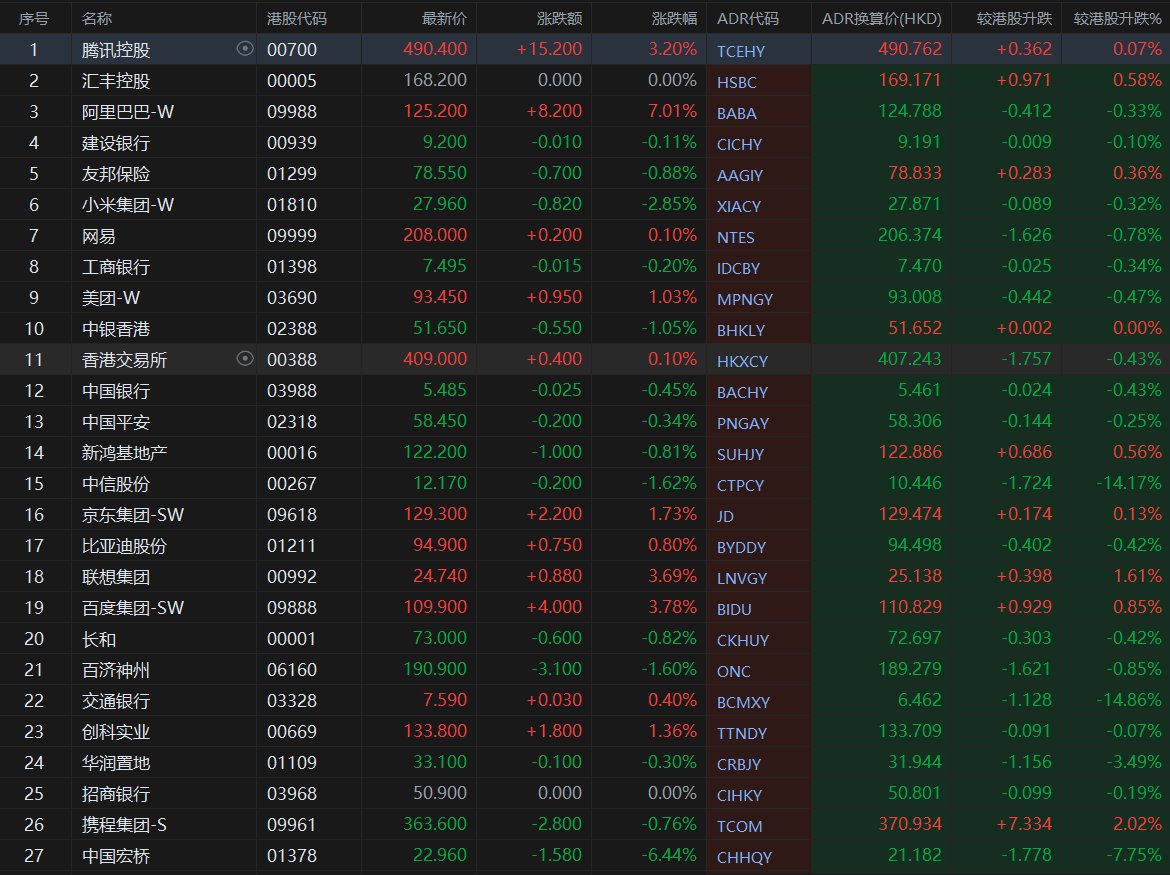
Task: Click ADR code JD
Action: 725,516
